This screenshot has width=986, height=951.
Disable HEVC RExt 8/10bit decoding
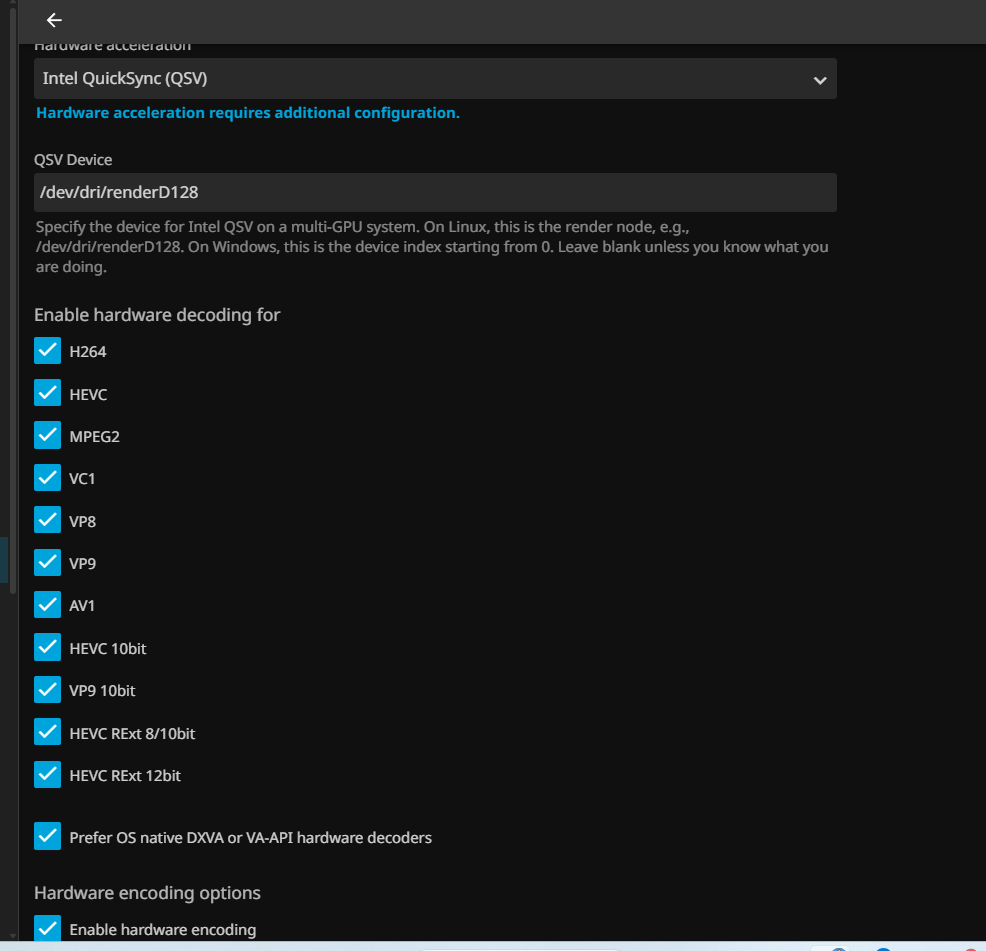[x=48, y=733]
